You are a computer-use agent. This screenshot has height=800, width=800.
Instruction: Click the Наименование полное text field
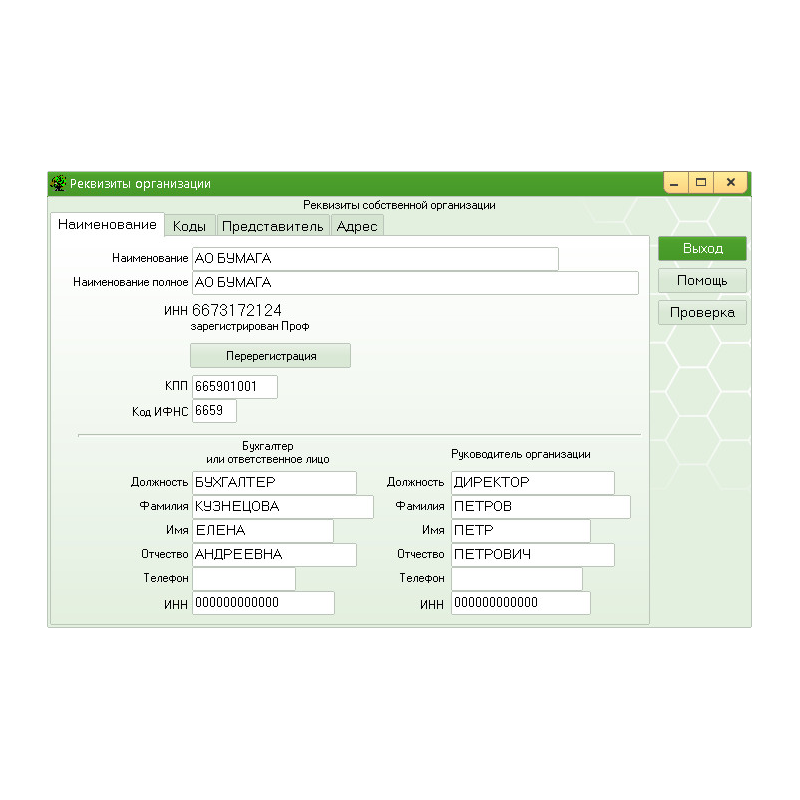(415, 283)
